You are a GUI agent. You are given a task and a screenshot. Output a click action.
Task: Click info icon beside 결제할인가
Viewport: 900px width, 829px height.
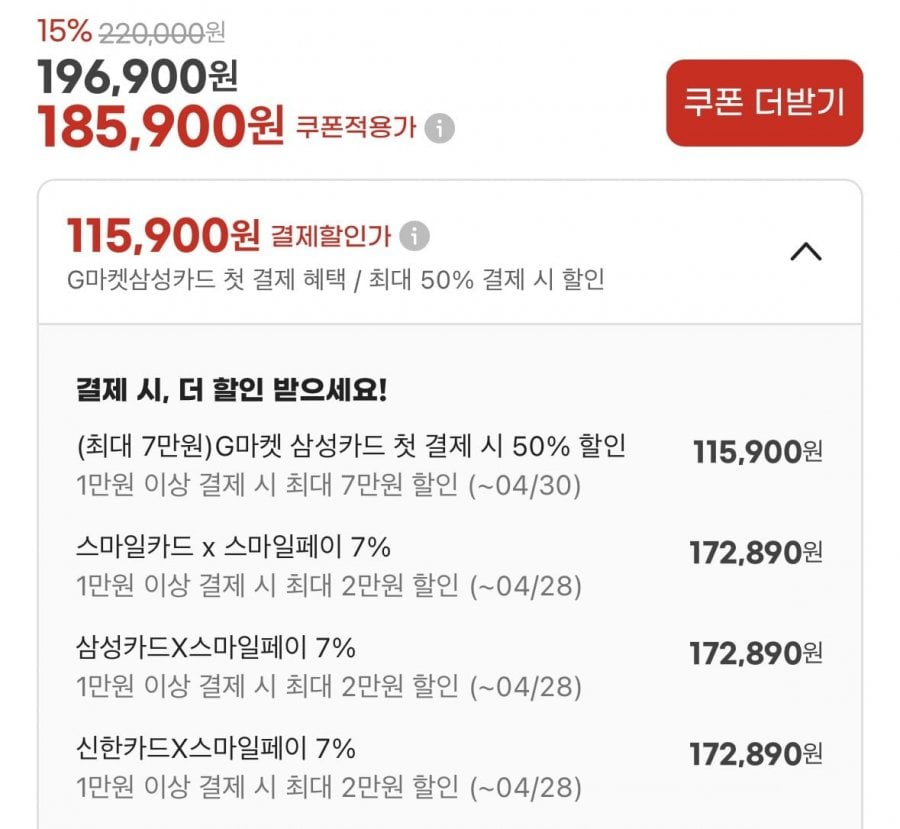pyautogui.click(x=415, y=237)
